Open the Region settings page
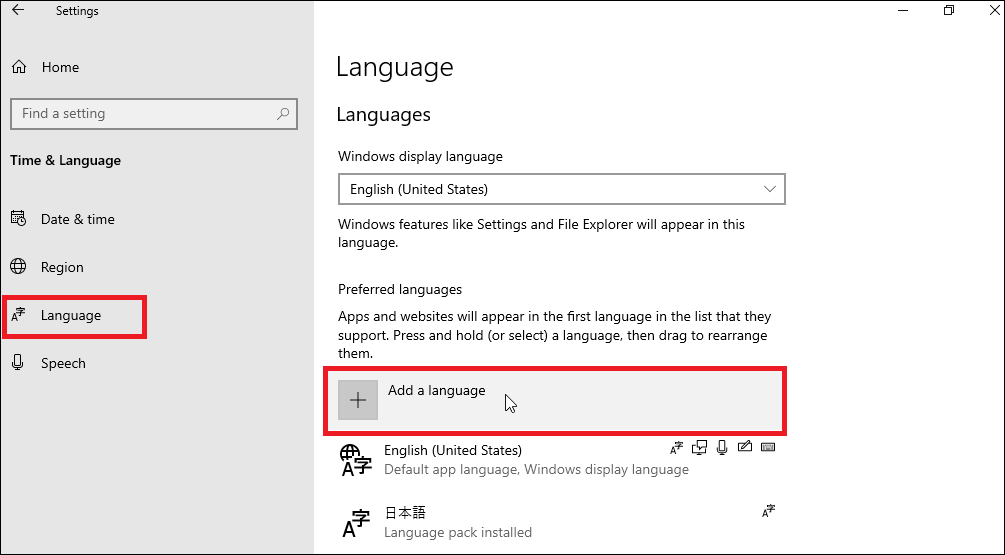The width and height of the screenshot is (1005, 555). pyautogui.click(x=62, y=267)
